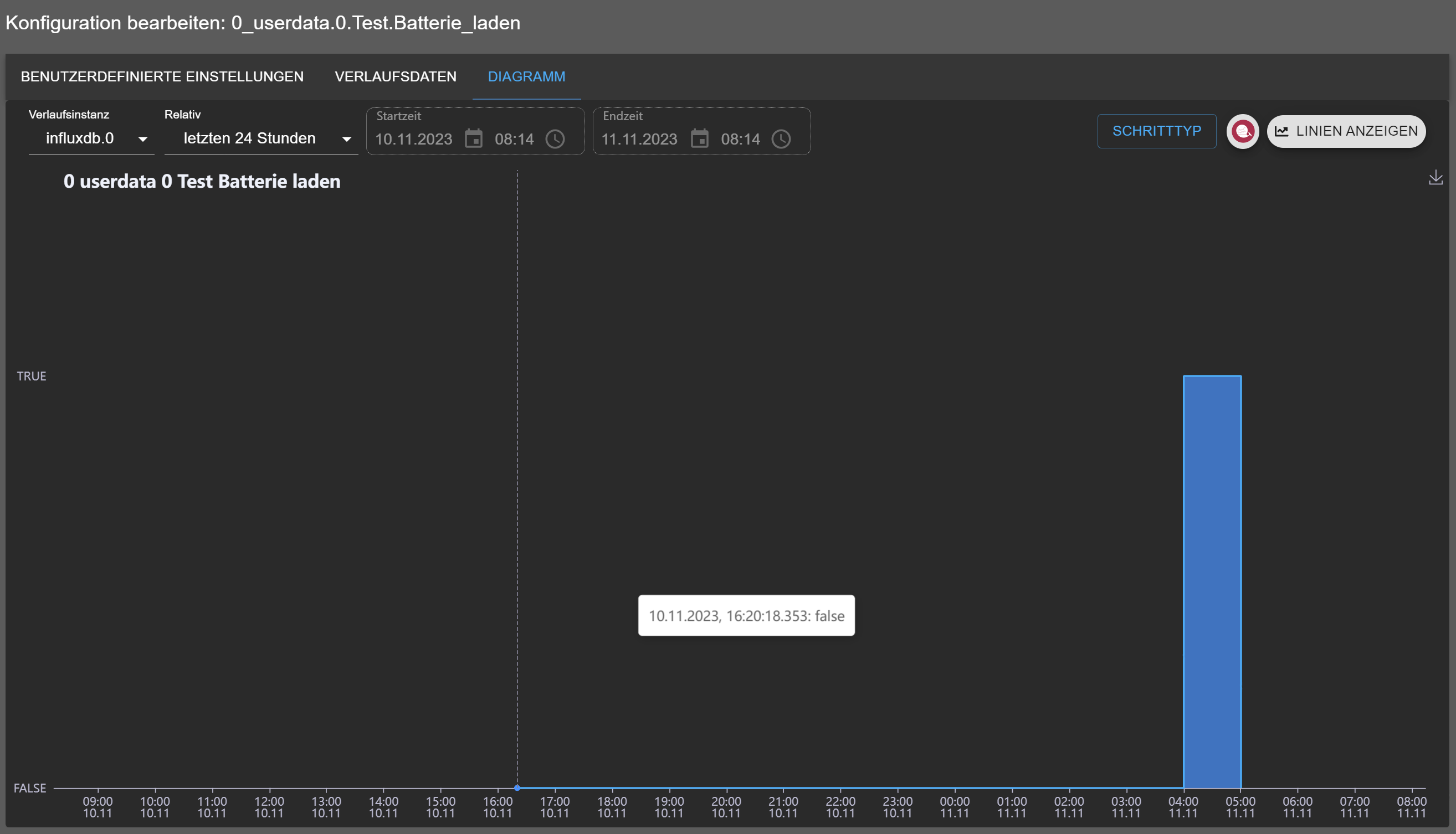1456x834 pixels.
Task: Click the blue TRUE bar in the chart
Action: coord(1212,581)
